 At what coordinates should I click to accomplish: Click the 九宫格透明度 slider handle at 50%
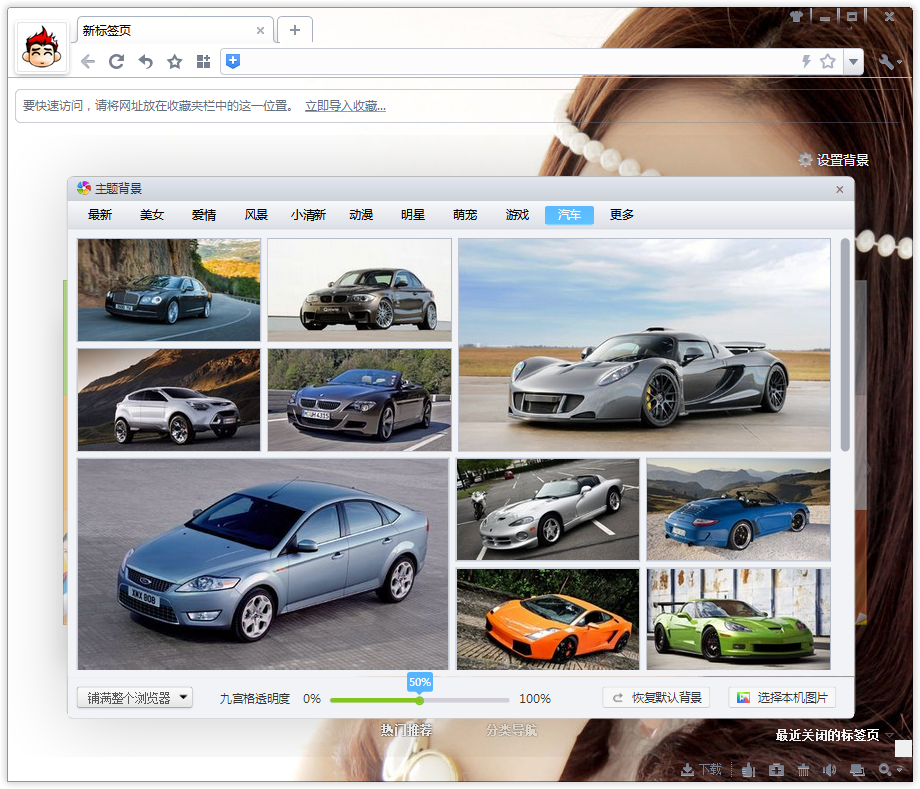(x=420, y=700)
